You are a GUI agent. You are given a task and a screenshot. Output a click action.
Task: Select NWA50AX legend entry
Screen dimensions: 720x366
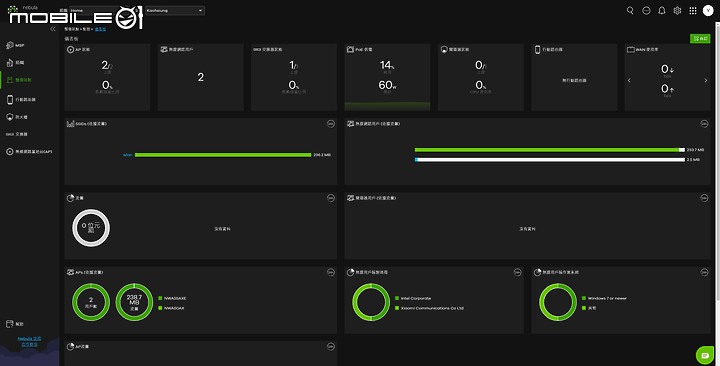171,308
